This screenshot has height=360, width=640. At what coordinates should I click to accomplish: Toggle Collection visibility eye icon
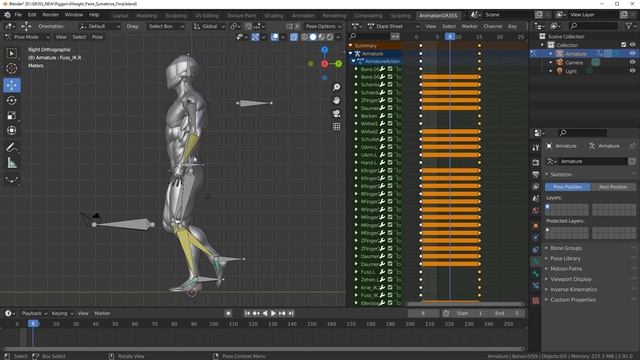632,45
